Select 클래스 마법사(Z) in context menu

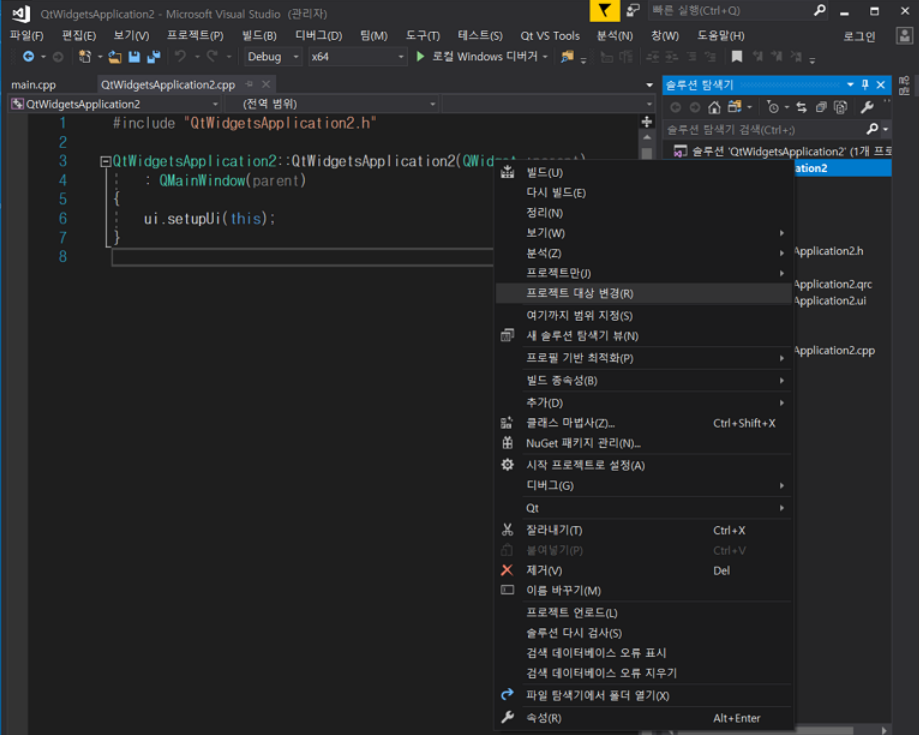click(x=642, y=423)
